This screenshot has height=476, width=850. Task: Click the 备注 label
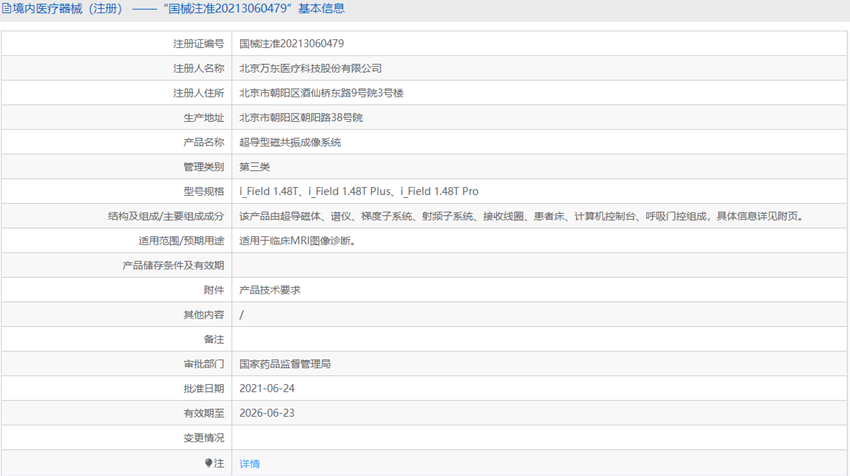tap(214, 339)
